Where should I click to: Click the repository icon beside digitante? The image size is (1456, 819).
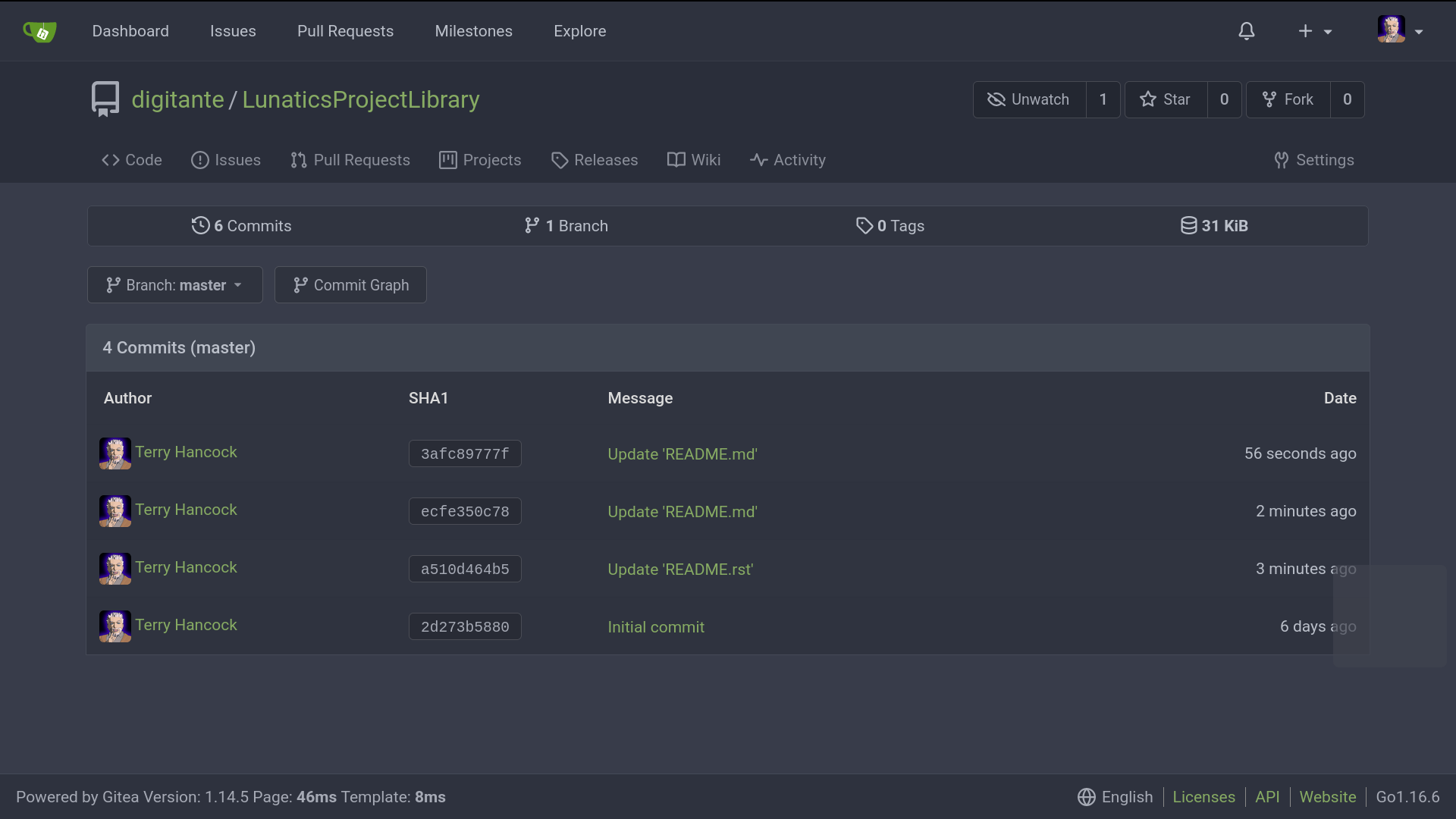[105, 99]
